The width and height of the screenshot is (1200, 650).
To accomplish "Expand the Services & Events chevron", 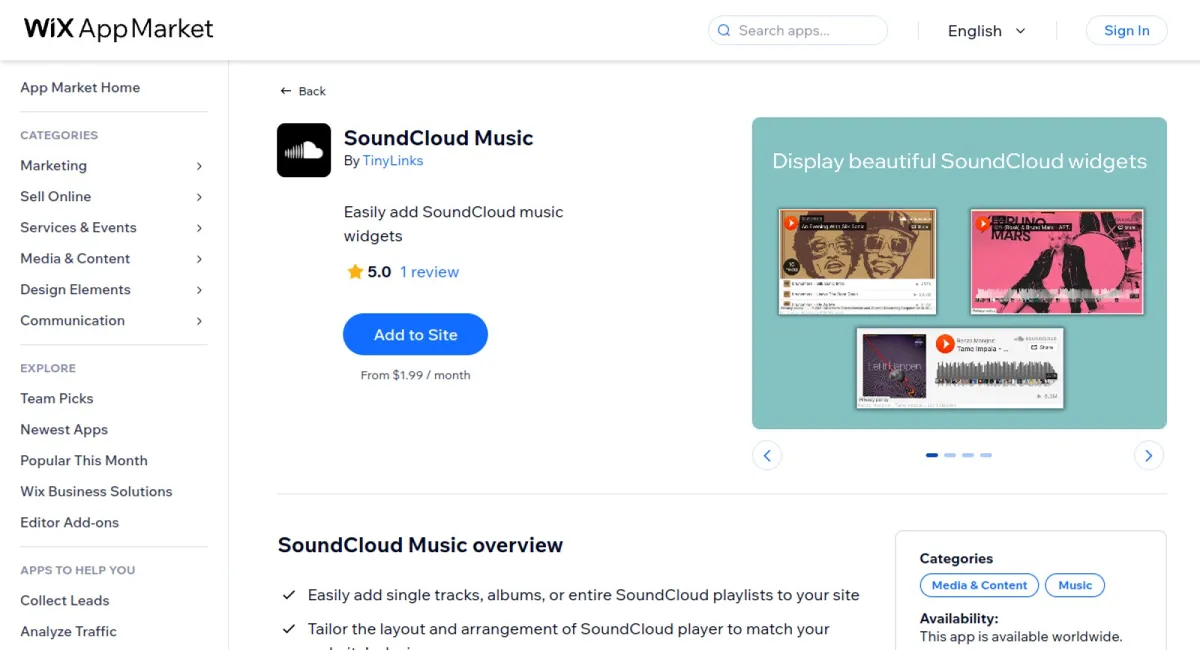I will [199, 228].
